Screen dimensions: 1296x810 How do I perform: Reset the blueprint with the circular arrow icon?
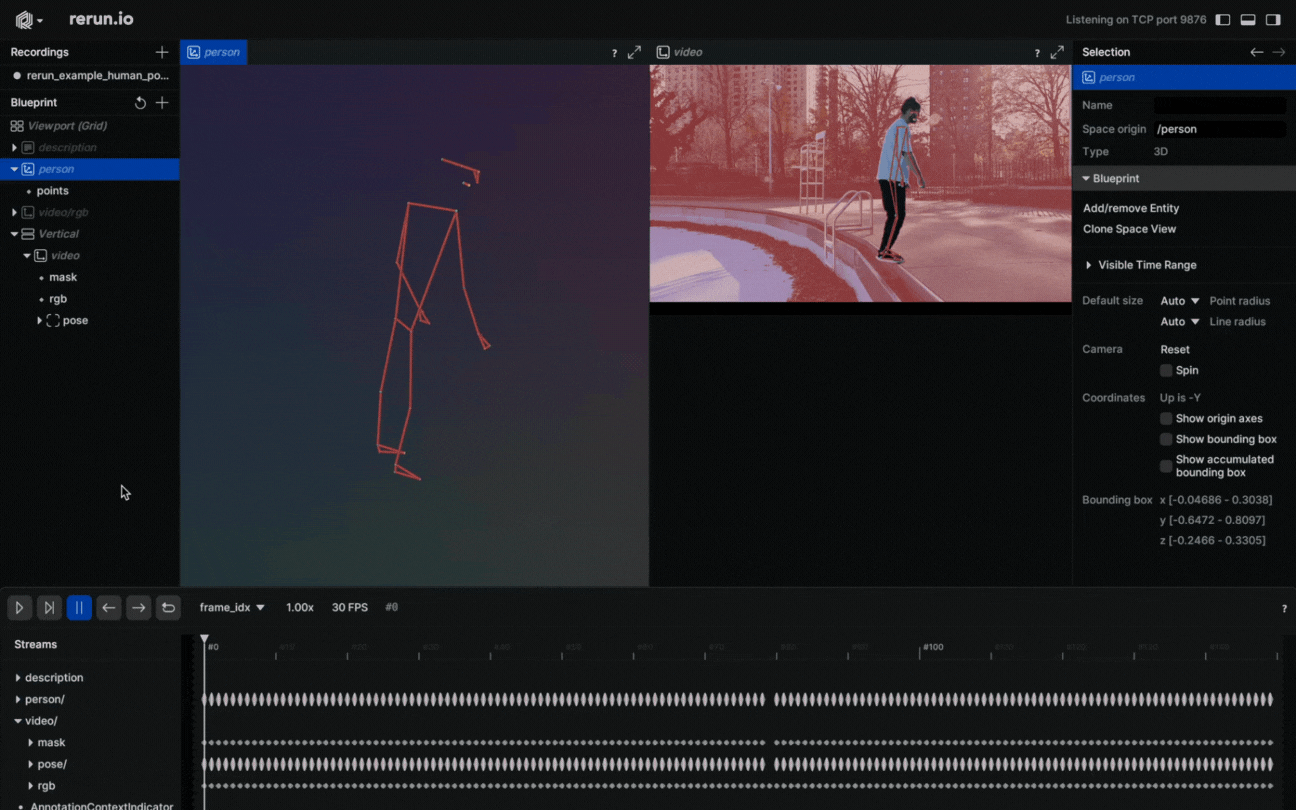pos(140,103)
